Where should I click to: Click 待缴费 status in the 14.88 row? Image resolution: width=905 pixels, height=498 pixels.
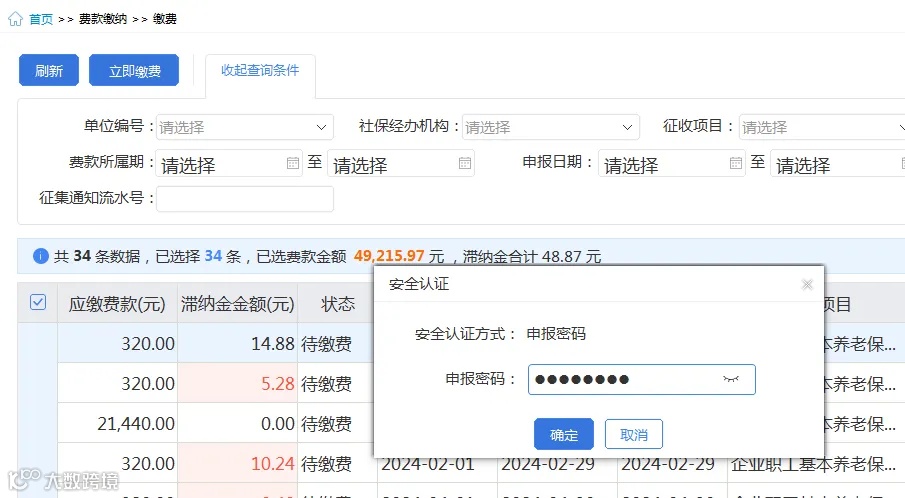pyautogui.click(x=326, y=344)
